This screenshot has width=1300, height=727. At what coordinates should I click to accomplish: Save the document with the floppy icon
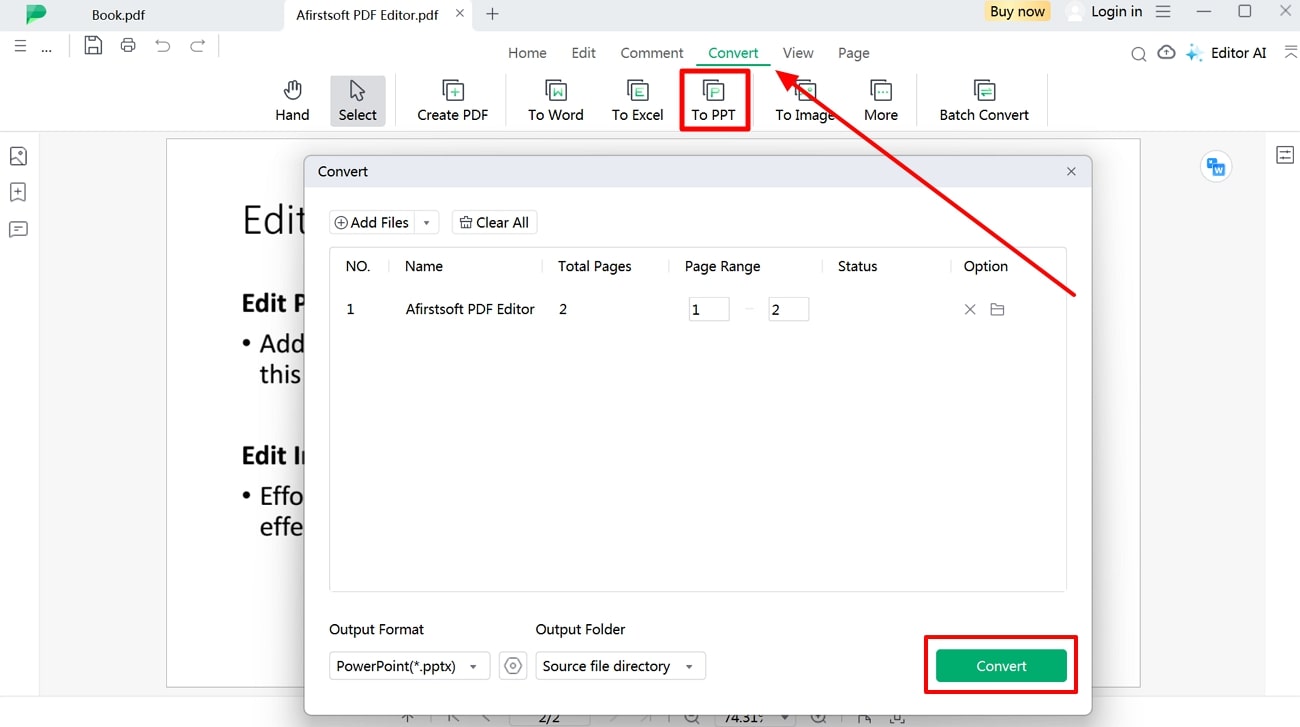point(93,45)
